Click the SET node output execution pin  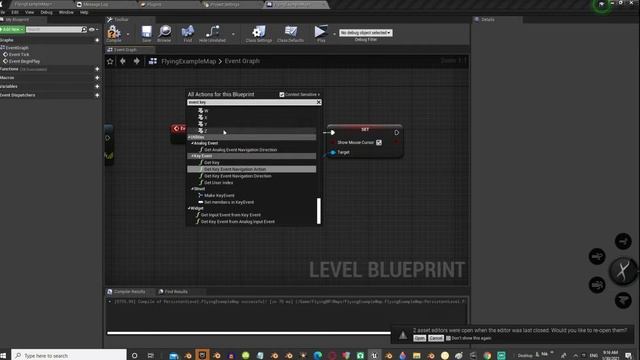pos(396,132)
